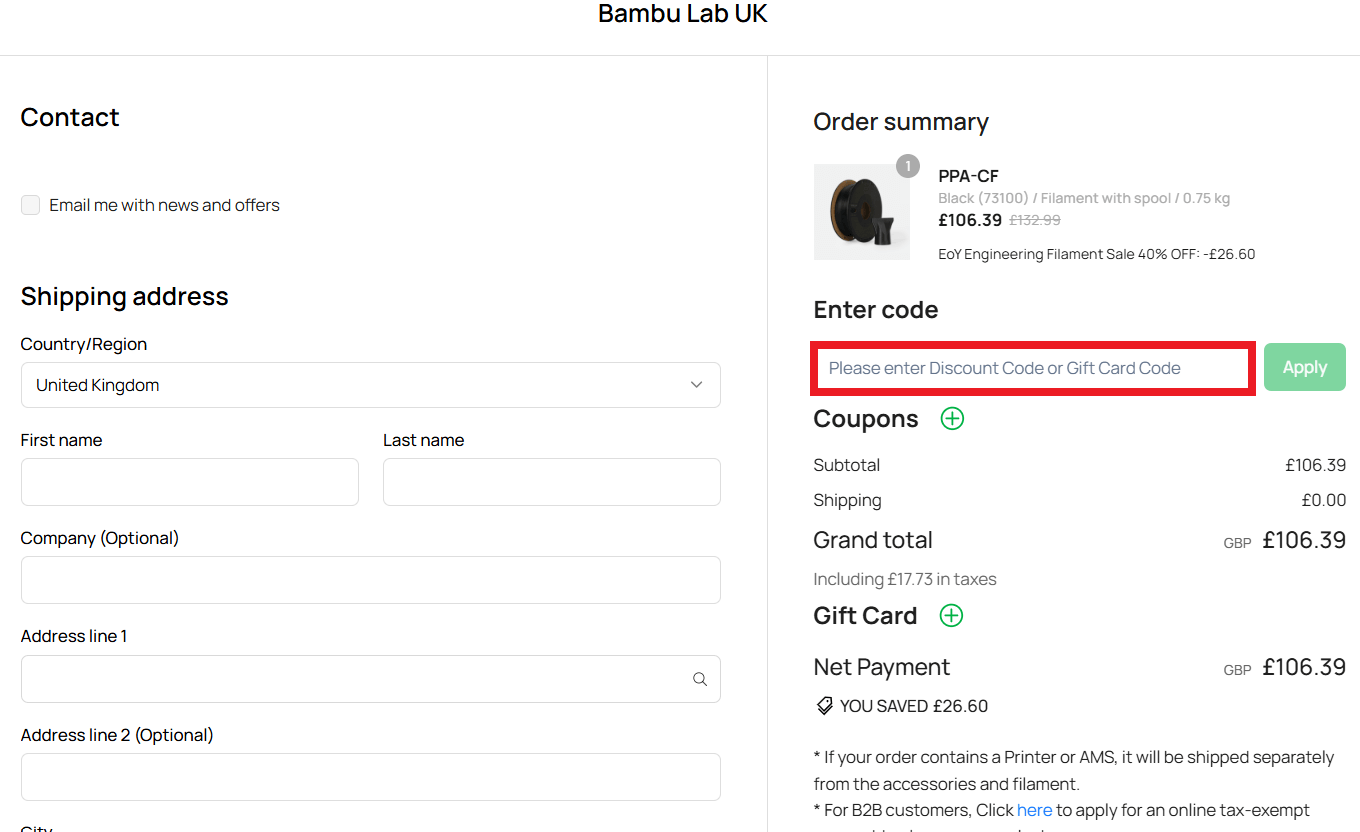Click the PPA-CF product name link
Screen dimensions: 1360x832
[x=968, y=175]
